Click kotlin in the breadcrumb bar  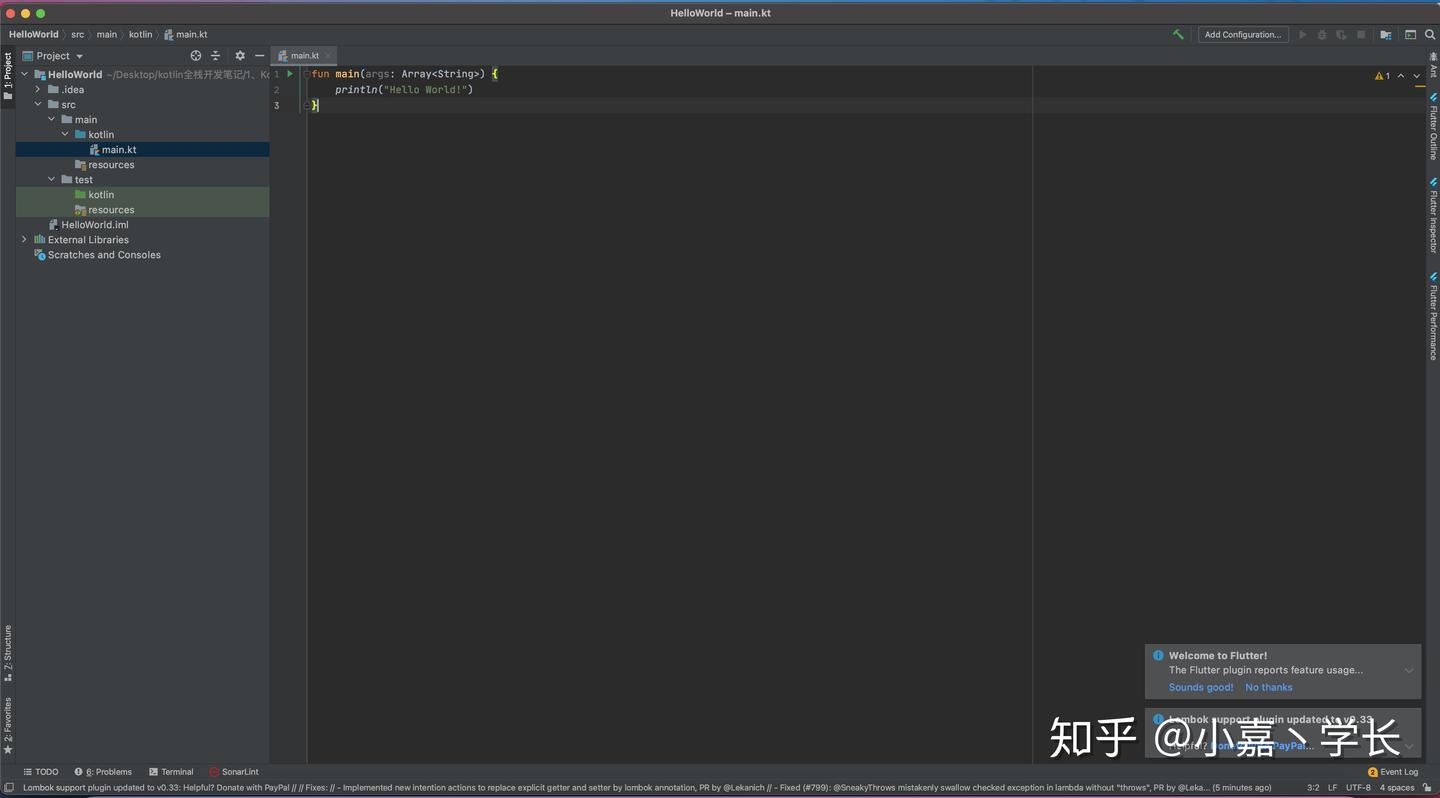pos(140,34)
